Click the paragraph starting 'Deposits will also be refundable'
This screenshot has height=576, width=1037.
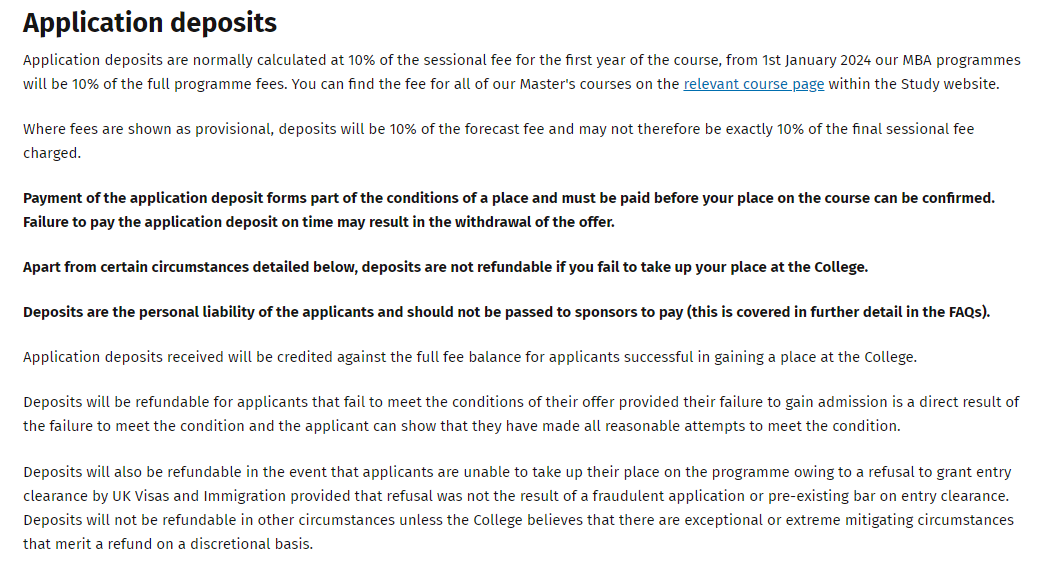tap(518, 508)
